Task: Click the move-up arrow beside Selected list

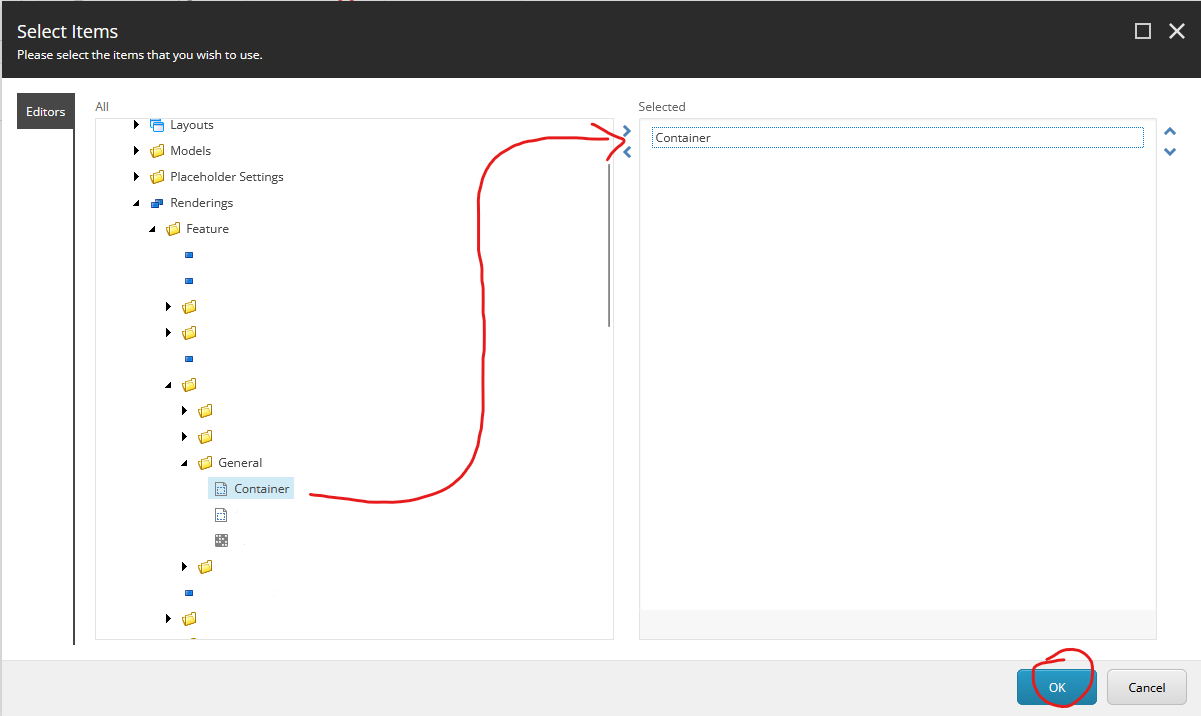Action: pos(1170,131)
